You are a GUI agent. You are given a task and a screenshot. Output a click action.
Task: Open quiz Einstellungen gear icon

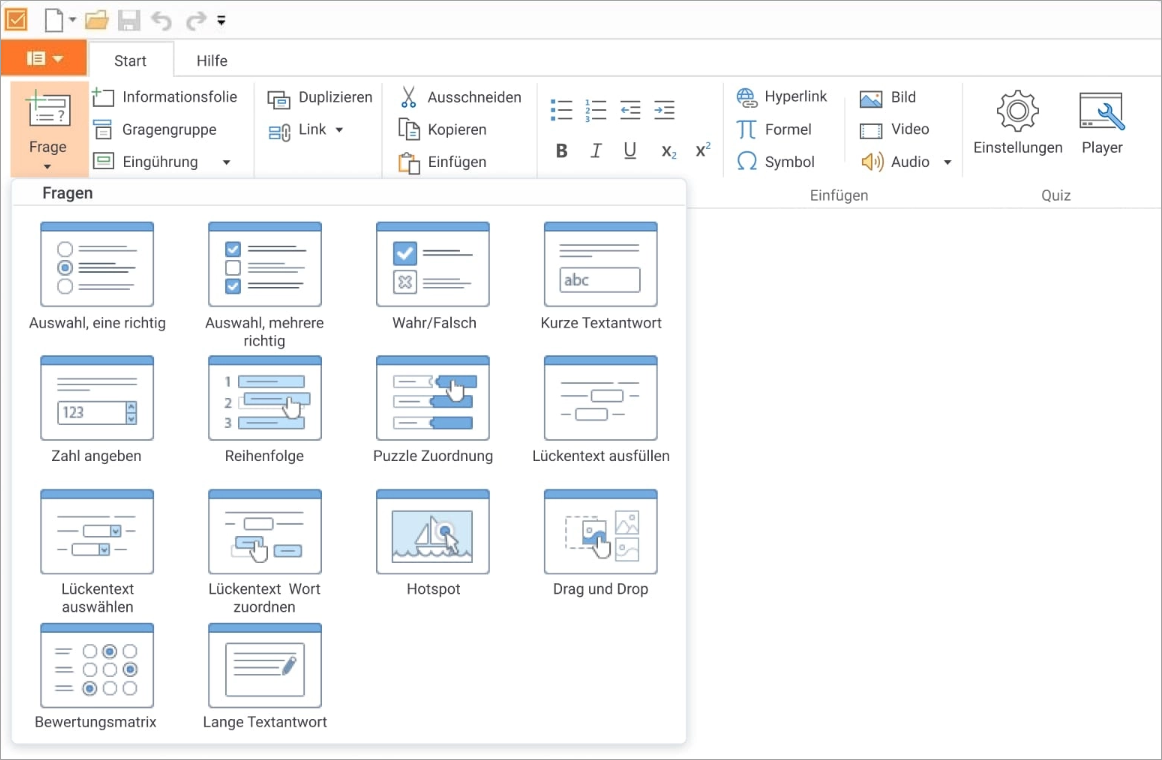(1017, 112)
